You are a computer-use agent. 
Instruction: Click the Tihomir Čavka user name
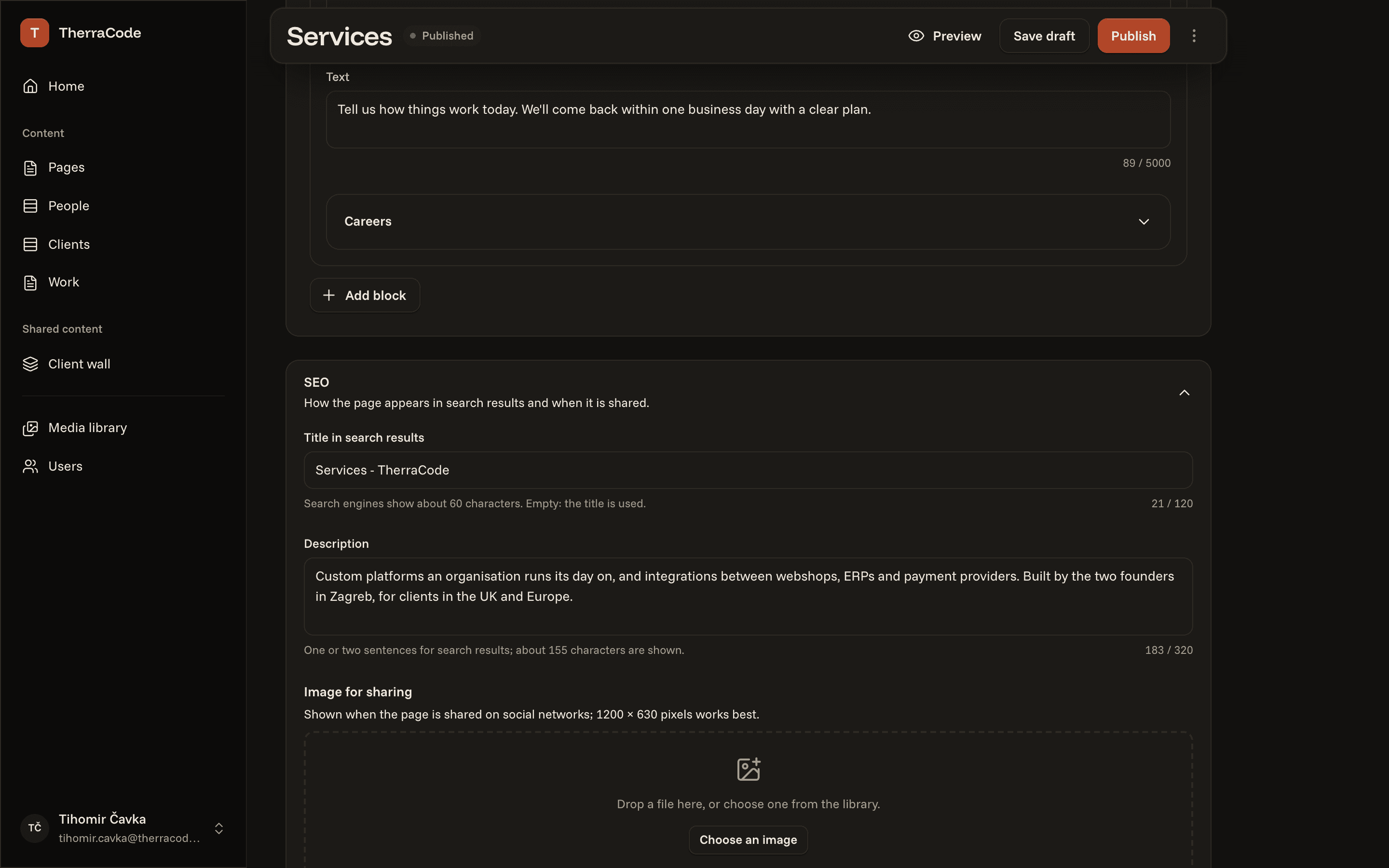pos(102,819)
